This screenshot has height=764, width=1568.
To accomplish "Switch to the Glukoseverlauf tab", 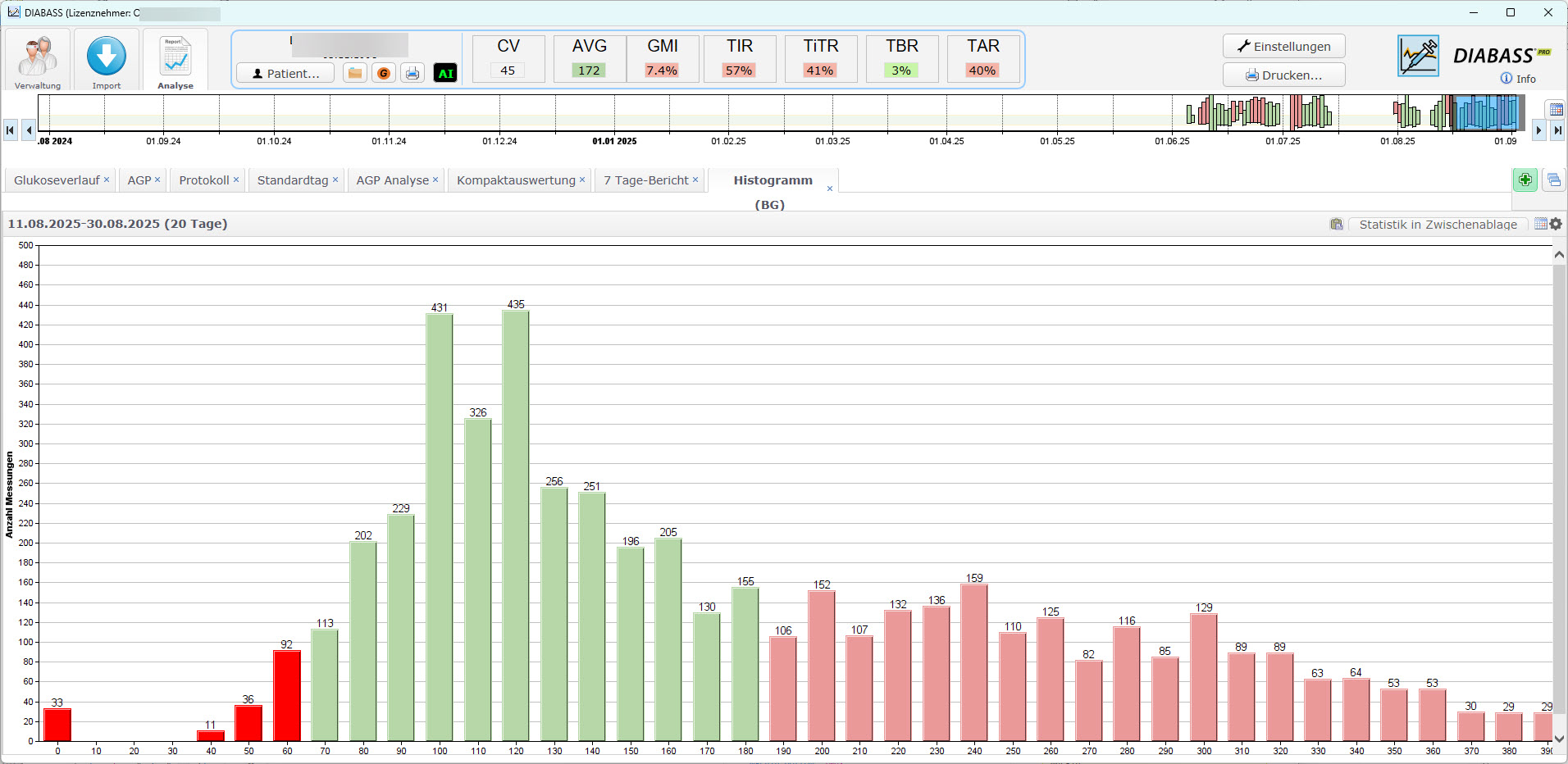I will pyautogui.click(x=57, y=180).
